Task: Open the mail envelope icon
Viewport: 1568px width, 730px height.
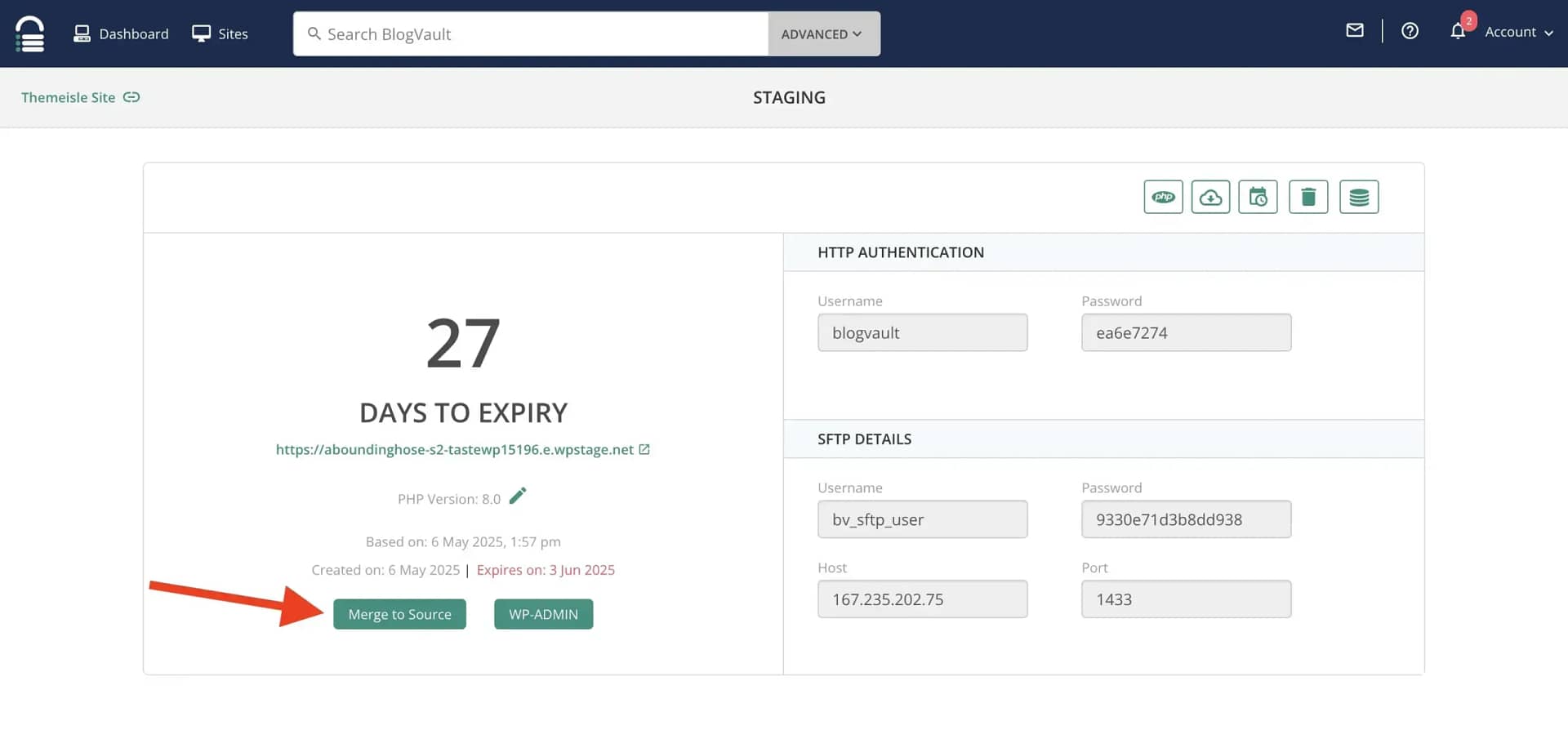Action: [1355, 31]
